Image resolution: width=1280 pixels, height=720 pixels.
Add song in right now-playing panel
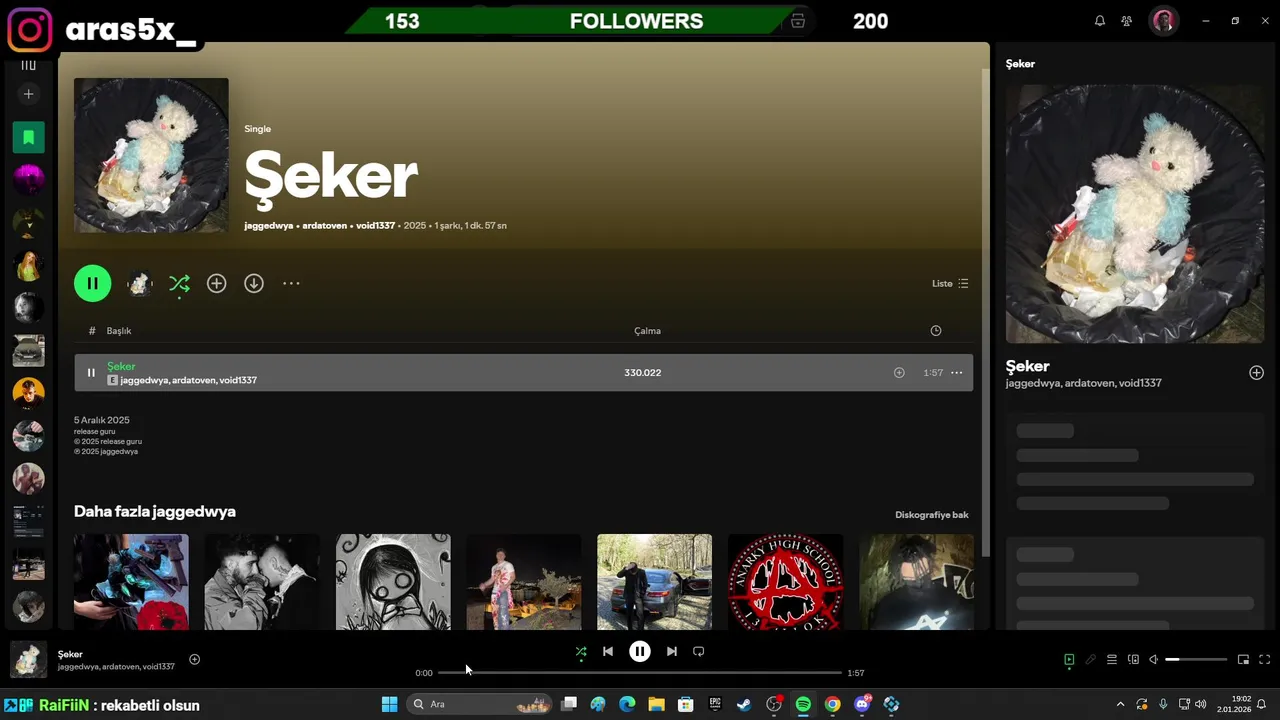pyautogui.click(x=1256, y=373)
